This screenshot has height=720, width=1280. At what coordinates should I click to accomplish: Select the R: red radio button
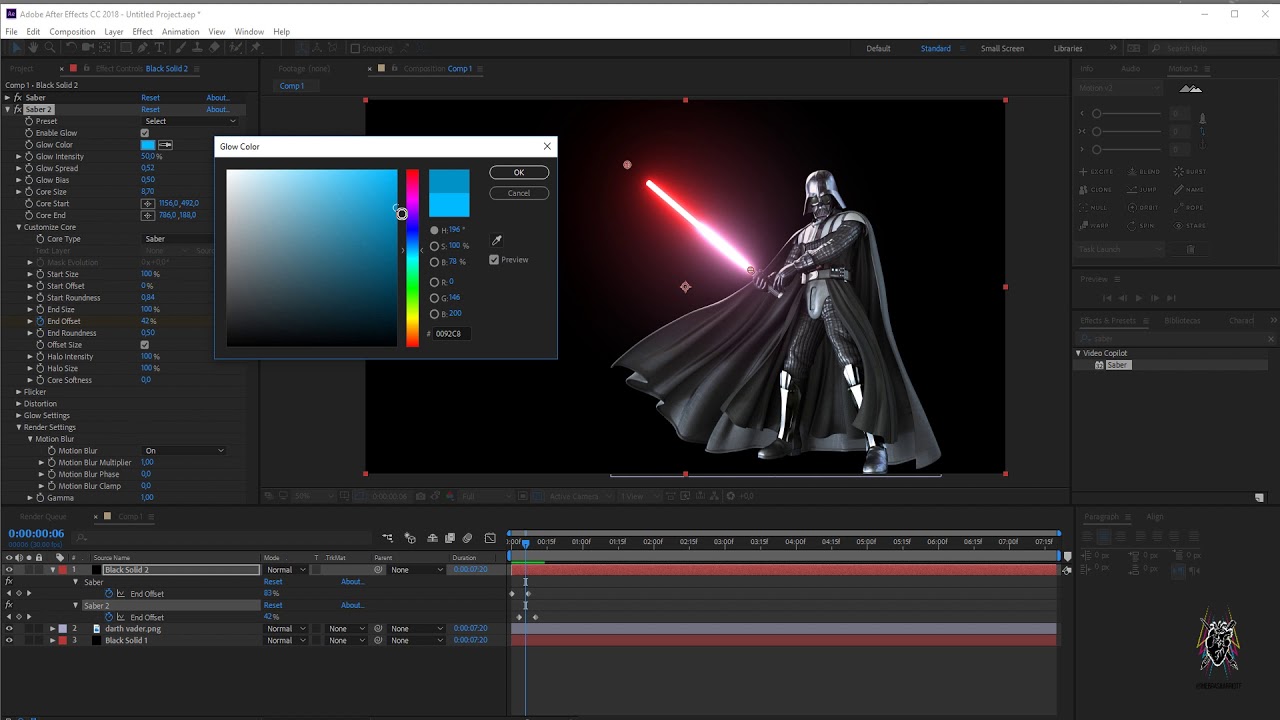coord(434,282)
